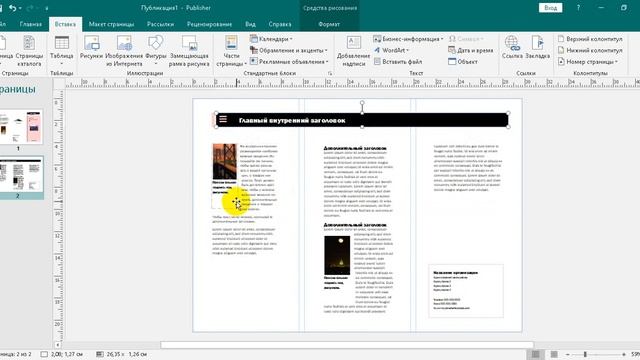Viewport: 640px width, 360px height.
Task: Expand Календари dropdown
Action: (x=271, y=39)
